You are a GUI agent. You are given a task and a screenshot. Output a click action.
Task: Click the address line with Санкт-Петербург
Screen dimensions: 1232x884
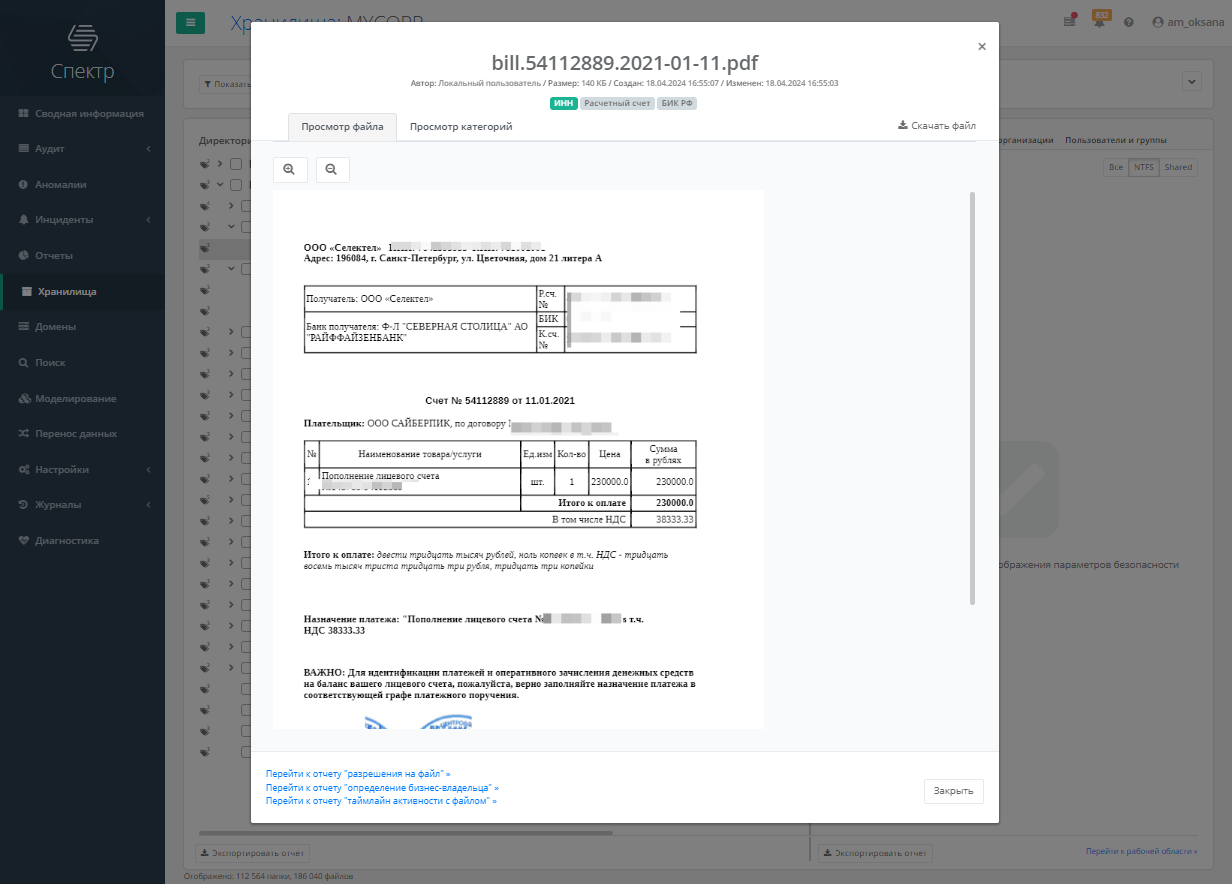pyautogui.click(x=453, y=258)
